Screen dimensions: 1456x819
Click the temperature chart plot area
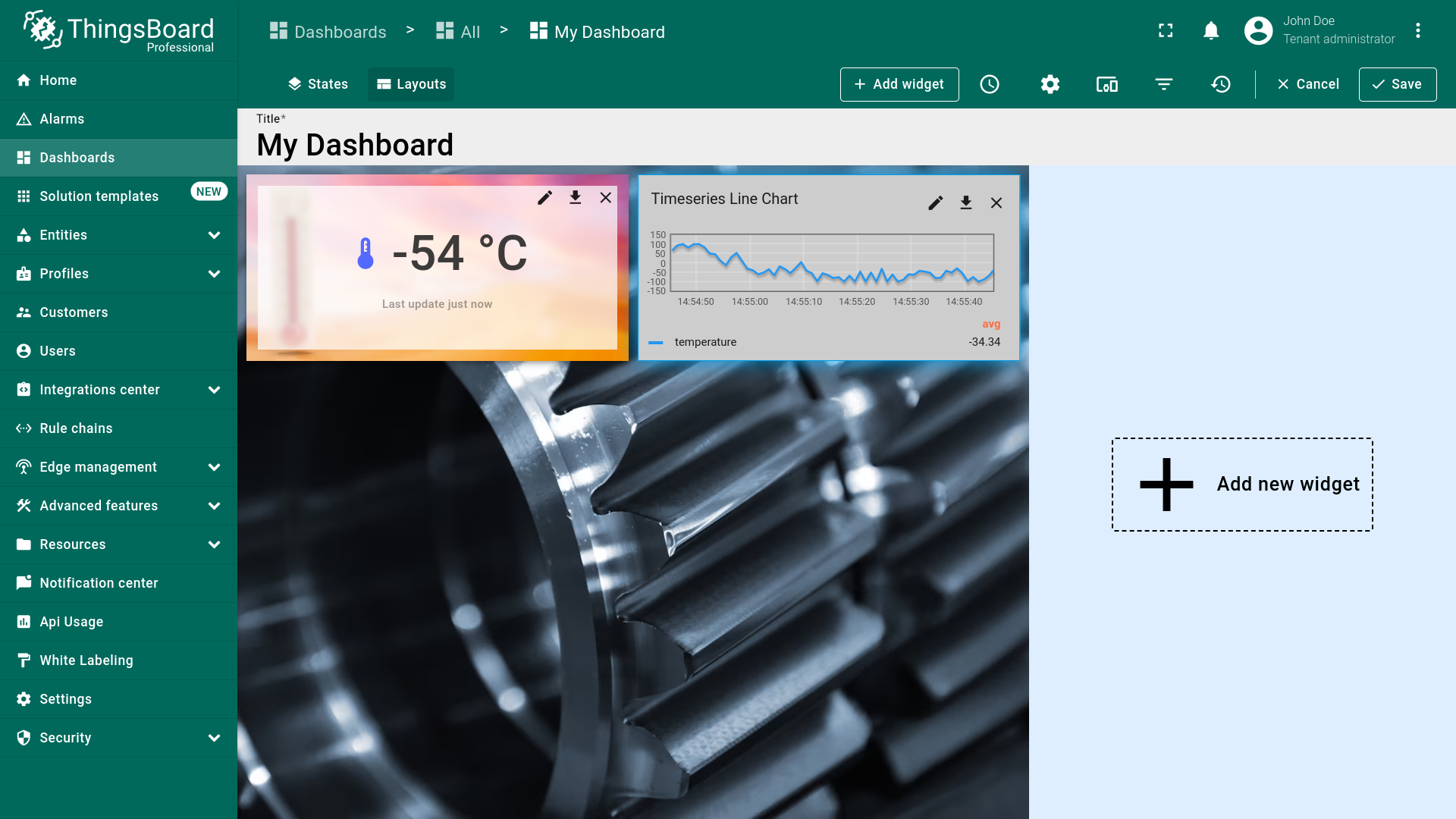click(x=832, y=262)
